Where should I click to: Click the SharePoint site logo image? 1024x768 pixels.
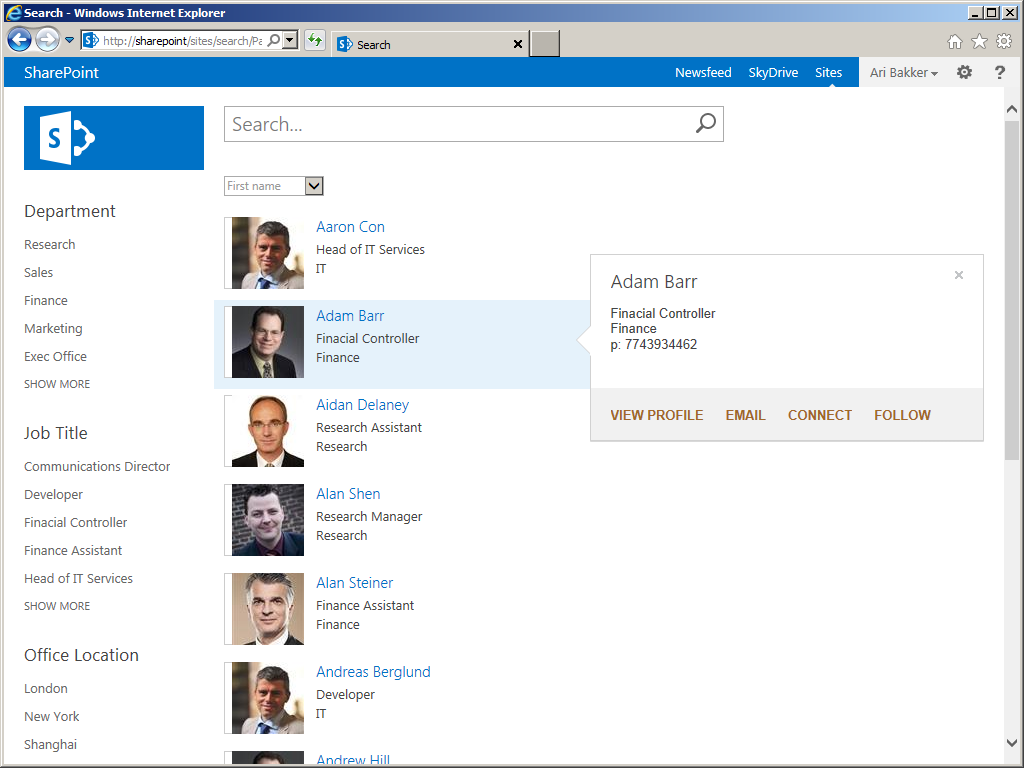[x=114, y=138]
